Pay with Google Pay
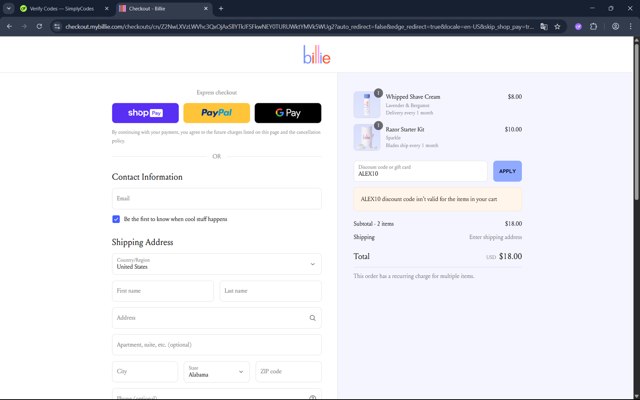640x400 pixels. pos(288,113)
